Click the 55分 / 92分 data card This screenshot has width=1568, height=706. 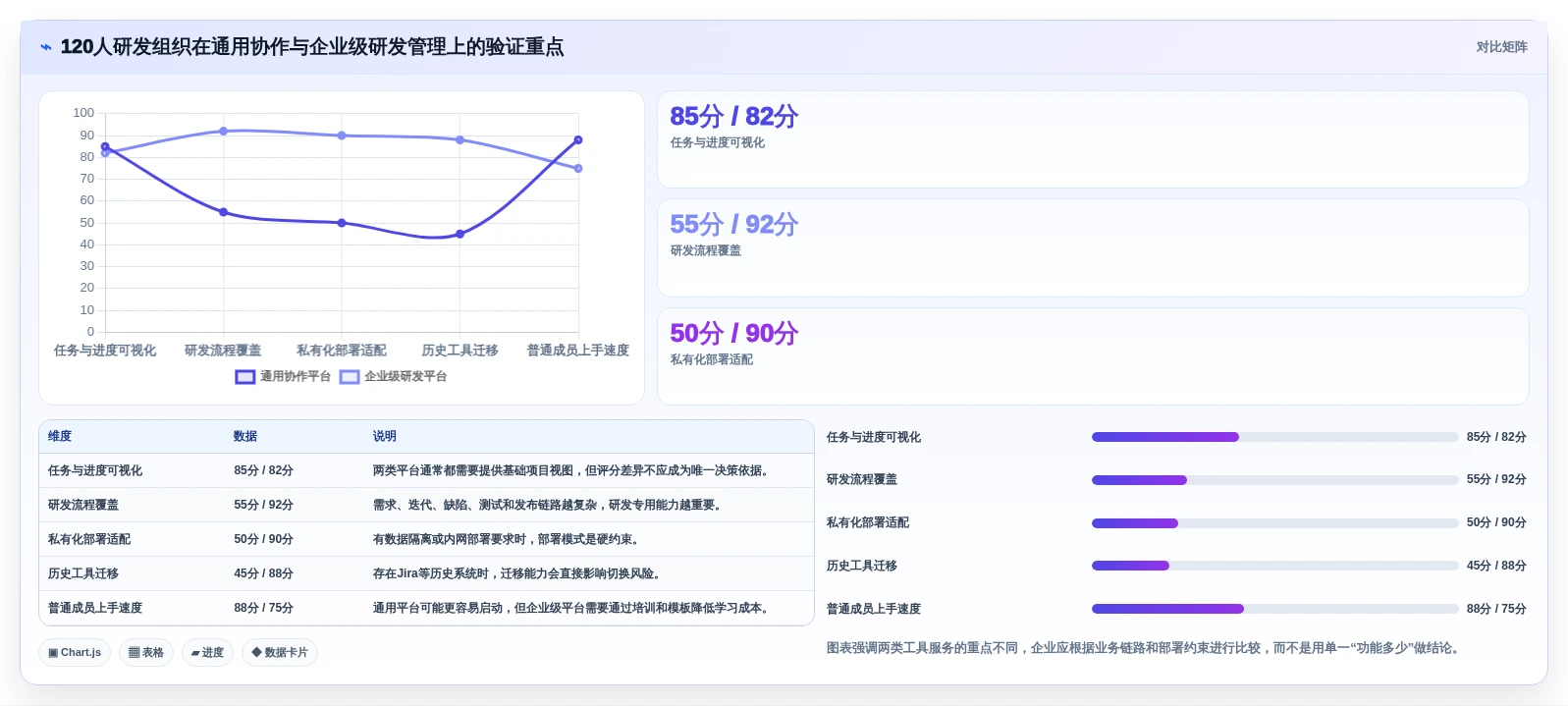(x=1093, y=248)
